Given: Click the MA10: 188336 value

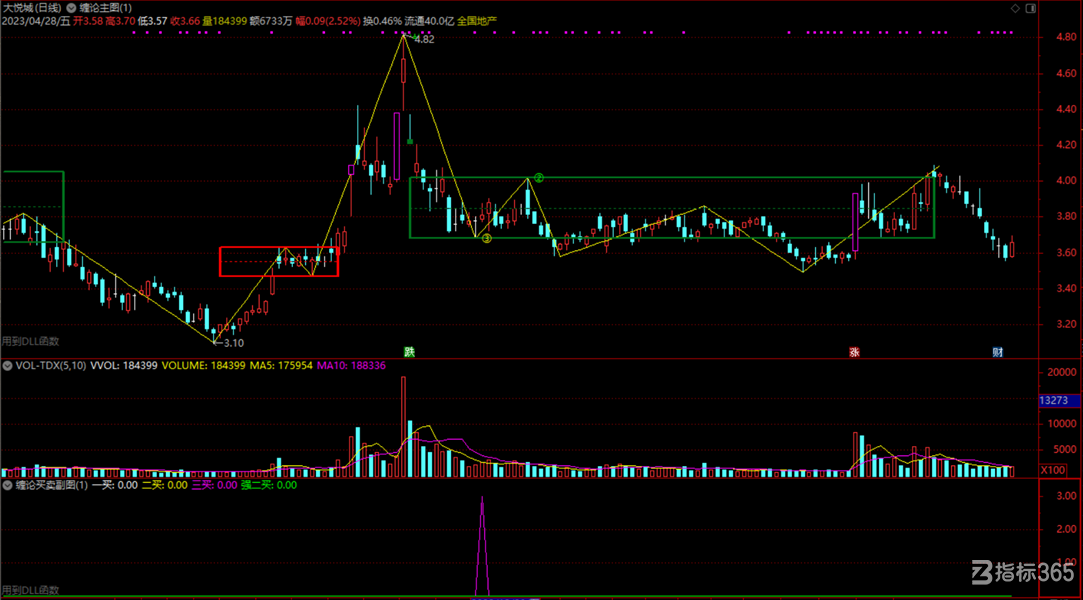Looking at the screenshot, I should tap(351, 366).
